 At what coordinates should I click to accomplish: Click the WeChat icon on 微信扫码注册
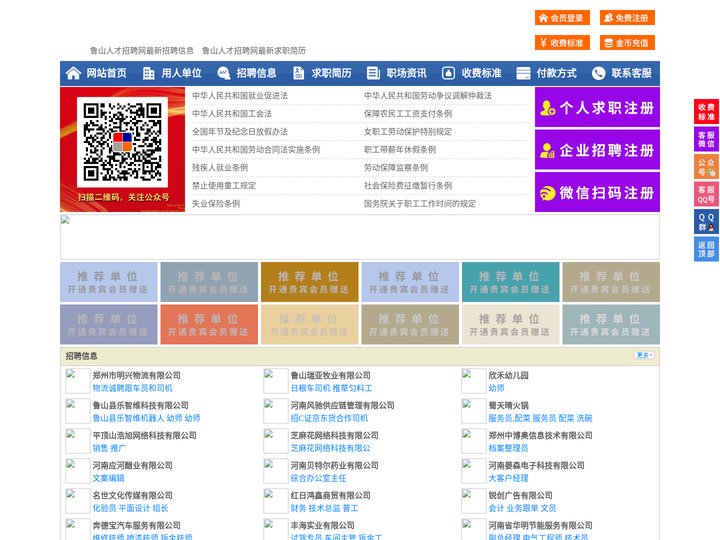point(547,193)
